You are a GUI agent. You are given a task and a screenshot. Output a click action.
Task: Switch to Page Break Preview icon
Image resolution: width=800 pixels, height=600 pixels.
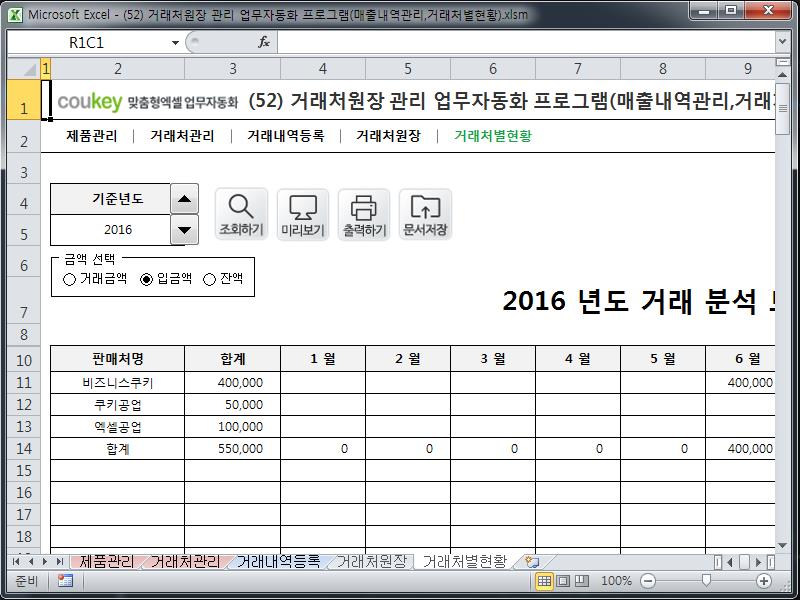click(582, 581)
